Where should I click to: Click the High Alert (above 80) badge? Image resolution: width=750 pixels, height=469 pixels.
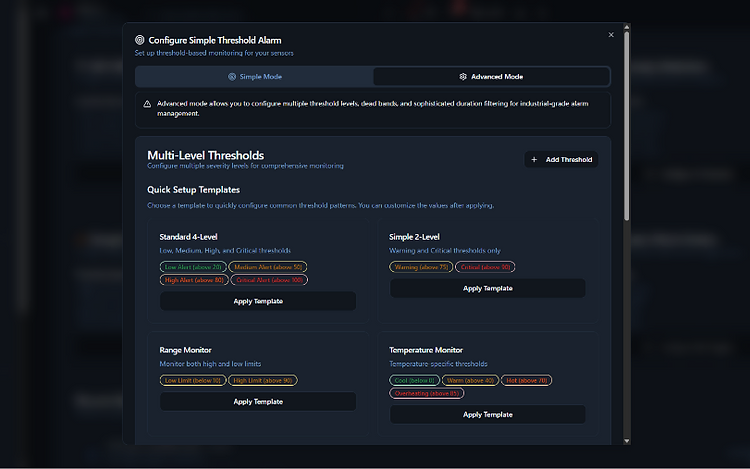[x=194, y=280]
